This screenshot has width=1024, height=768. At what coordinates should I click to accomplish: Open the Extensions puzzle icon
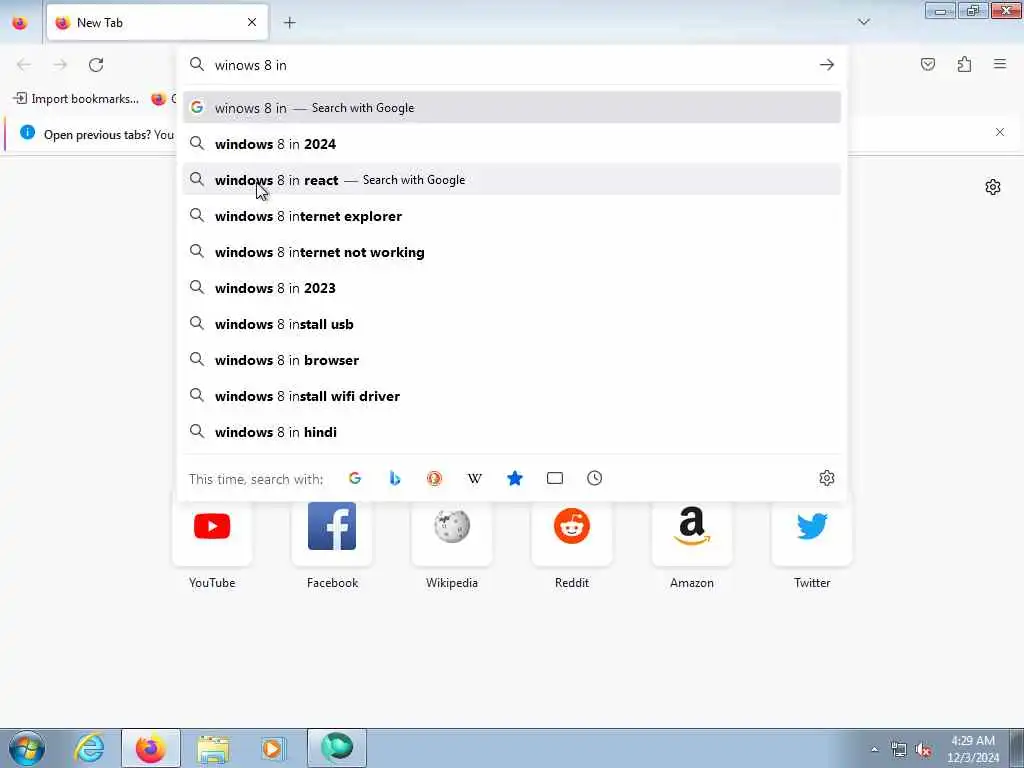[x=964, y=64]
